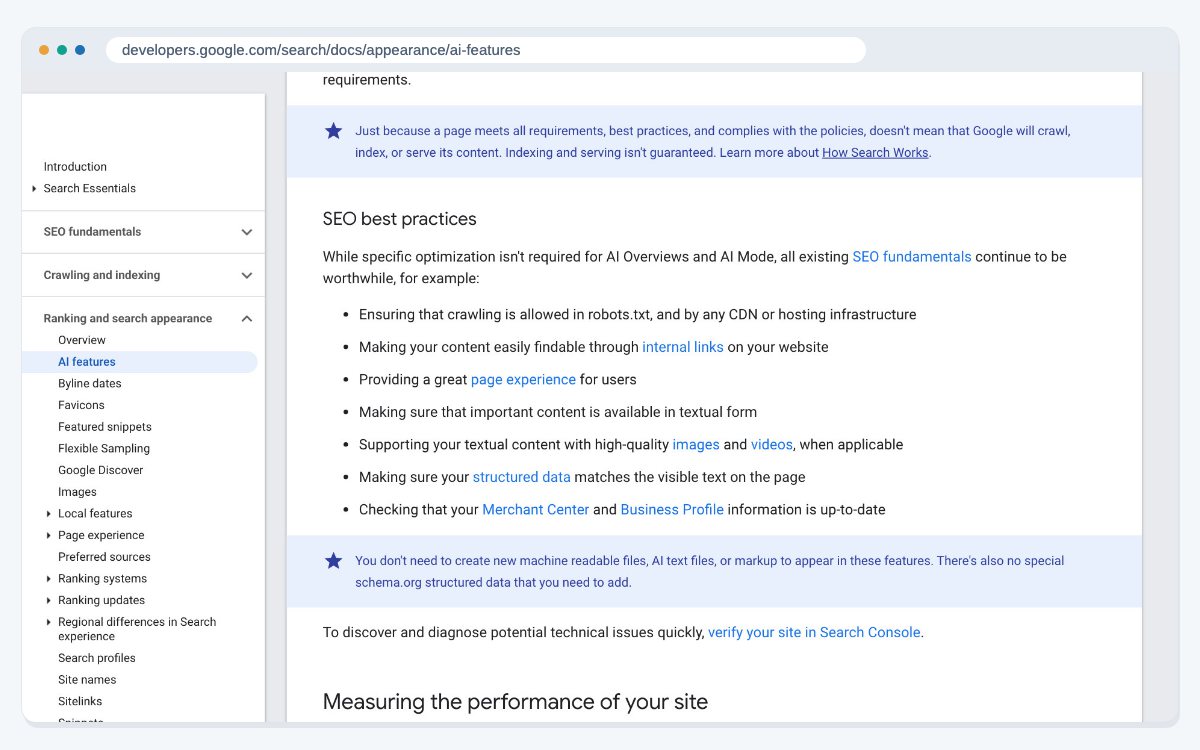
Task: Select SEO fundamentals sidebar heading
Action: (92, 232)
